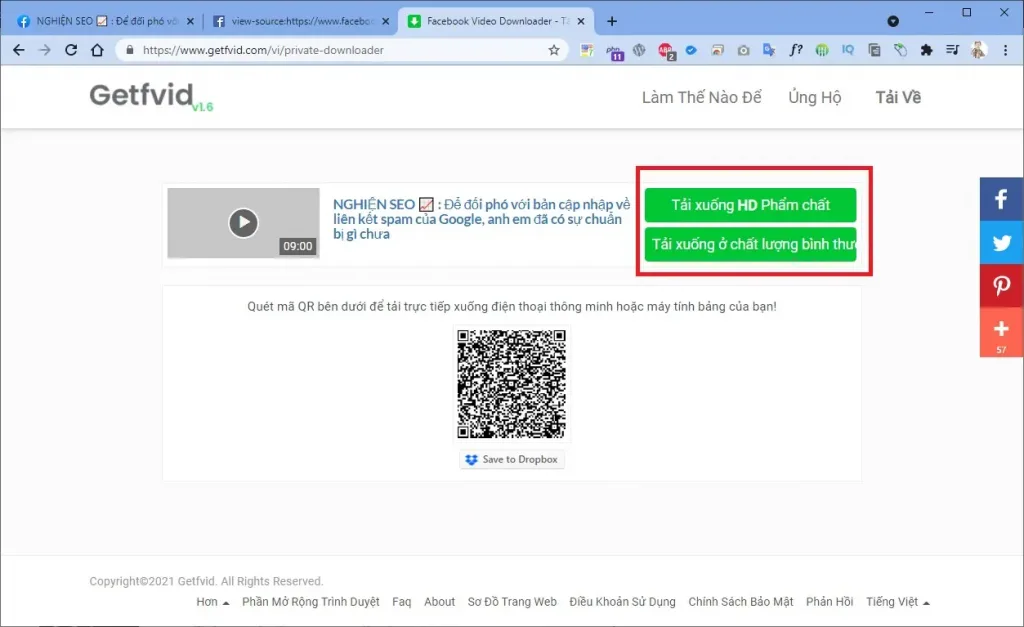Click the AdBlock Plus extension icon
The width and height of the screenshot is (1024, 627).
[666, 50]
